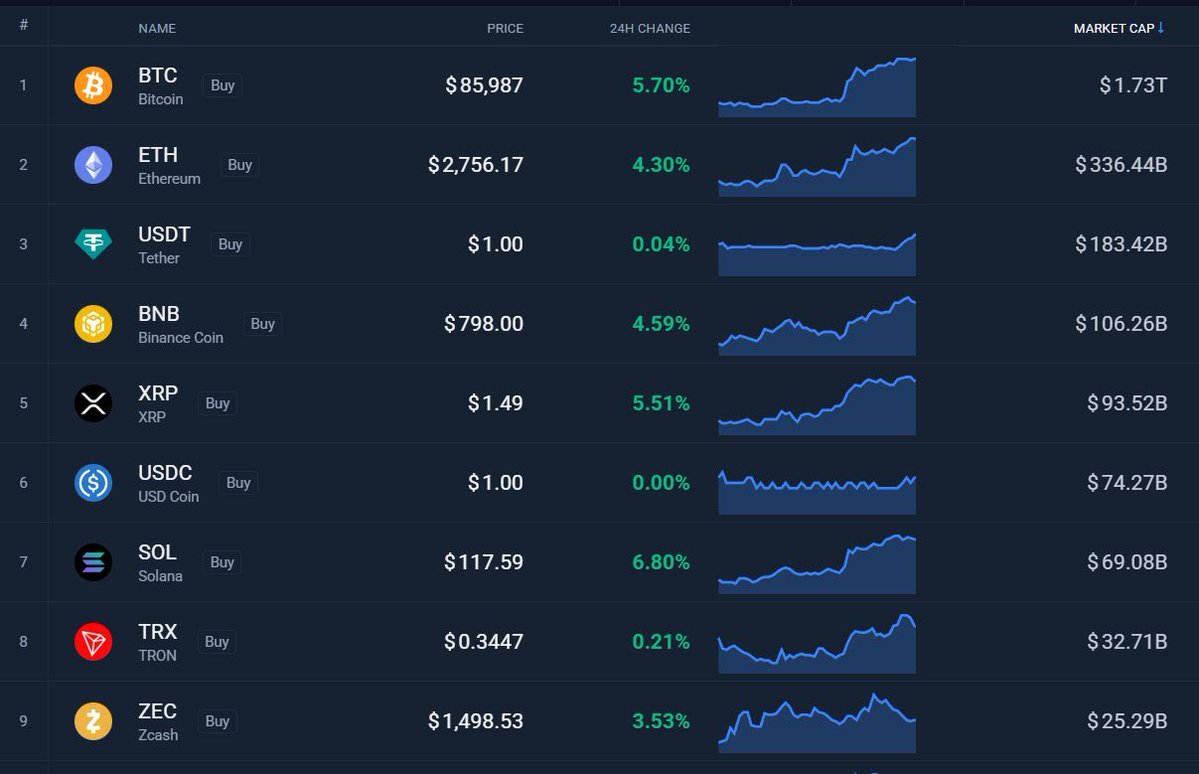
Task: Buy BNB using its Buy button
Action: pyautogui.click(x=262, y=324)
